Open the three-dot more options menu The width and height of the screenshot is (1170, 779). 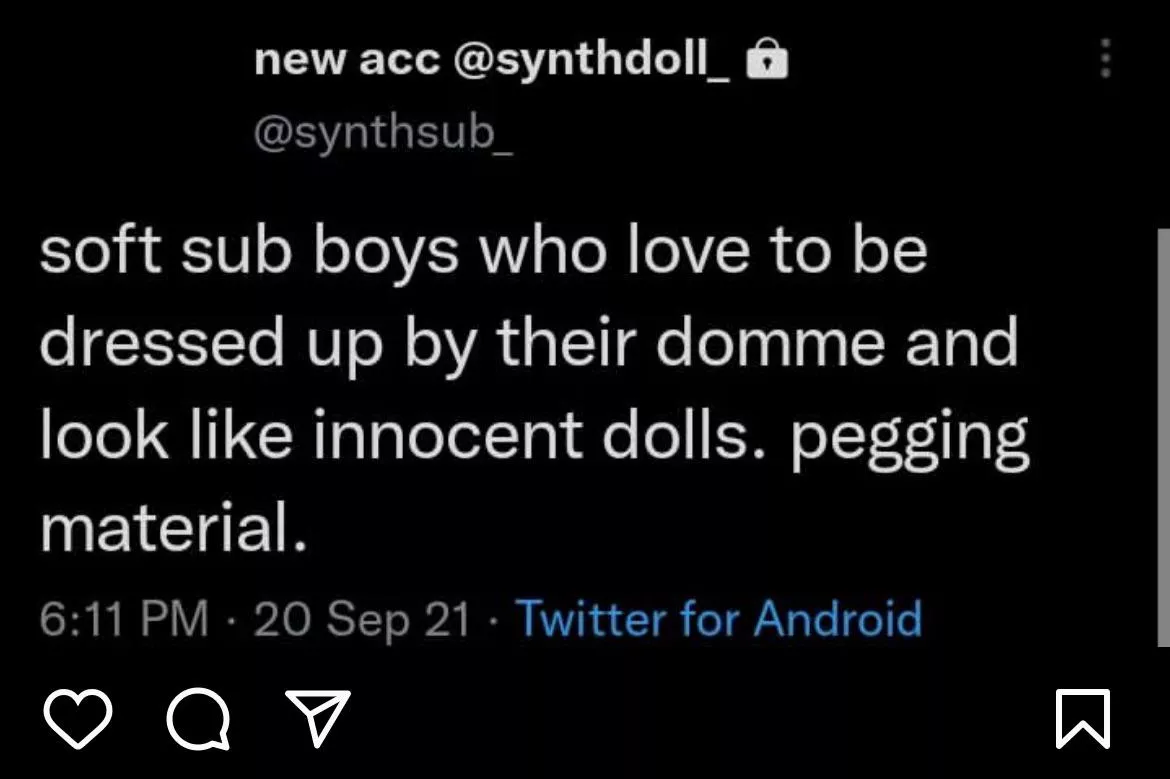pos(1105,59)
